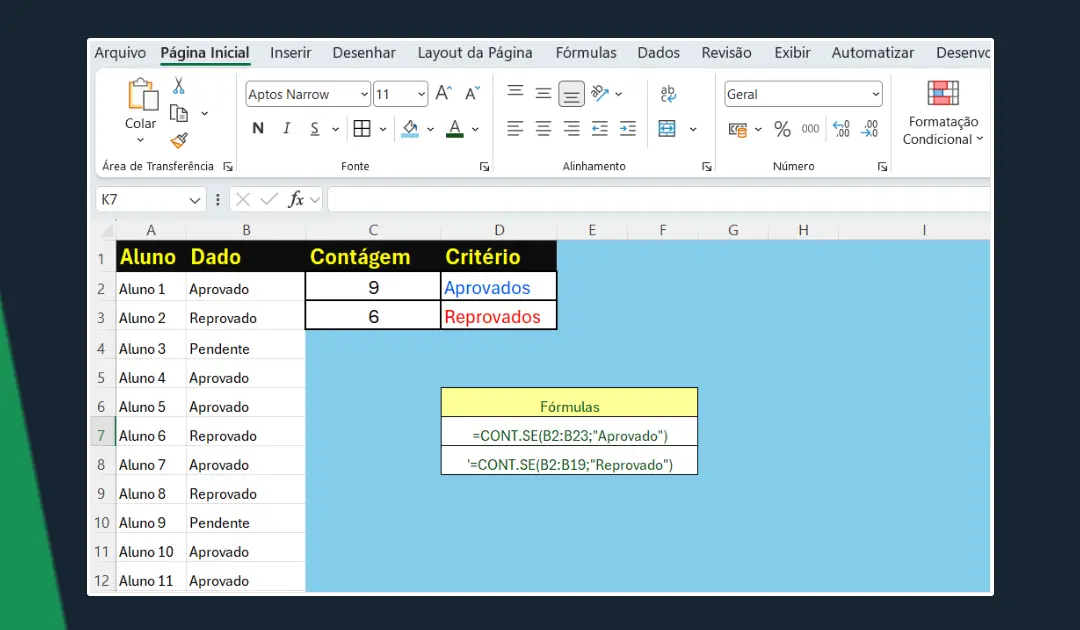The width and height of the screenshot is (1080, 630).
Task: Click the Cut scissors icon
Action: click(x=179, y=86)
